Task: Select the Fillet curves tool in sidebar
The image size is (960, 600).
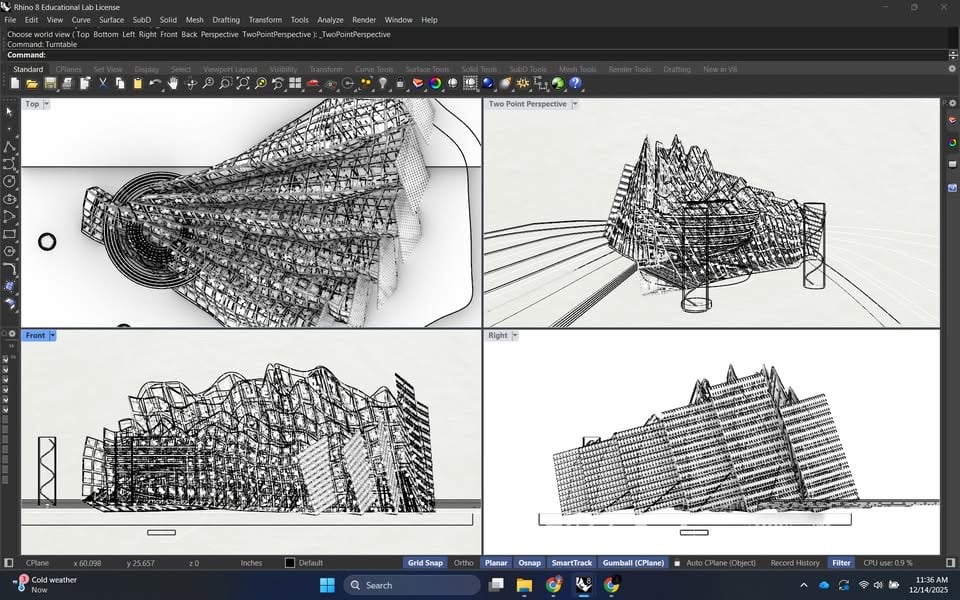Action: [10, 269]
